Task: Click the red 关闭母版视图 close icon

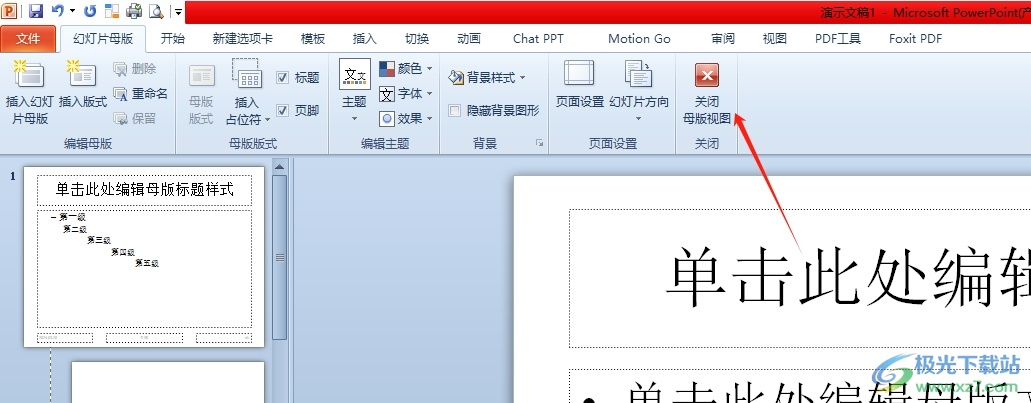Action: (x=707, y=76)
